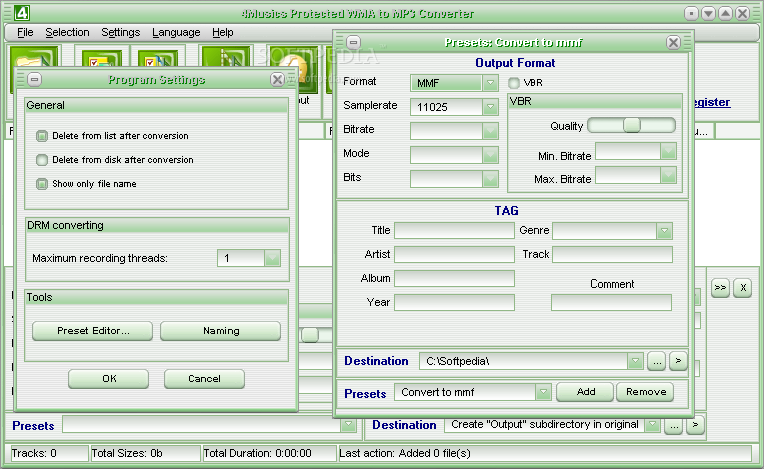The width and height of the screenshot is (764, 469).
Task: Click the Album tag input field
Action: [x=454, y=279]
